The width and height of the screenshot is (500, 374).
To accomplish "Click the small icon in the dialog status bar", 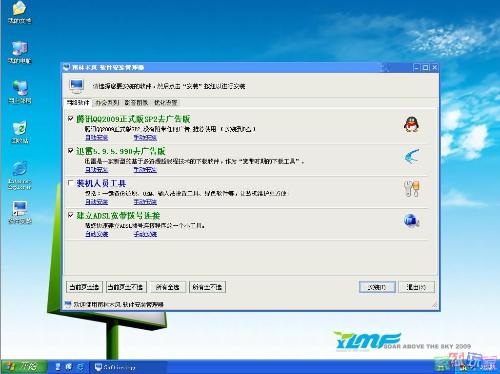I will [x=68, y=304].
